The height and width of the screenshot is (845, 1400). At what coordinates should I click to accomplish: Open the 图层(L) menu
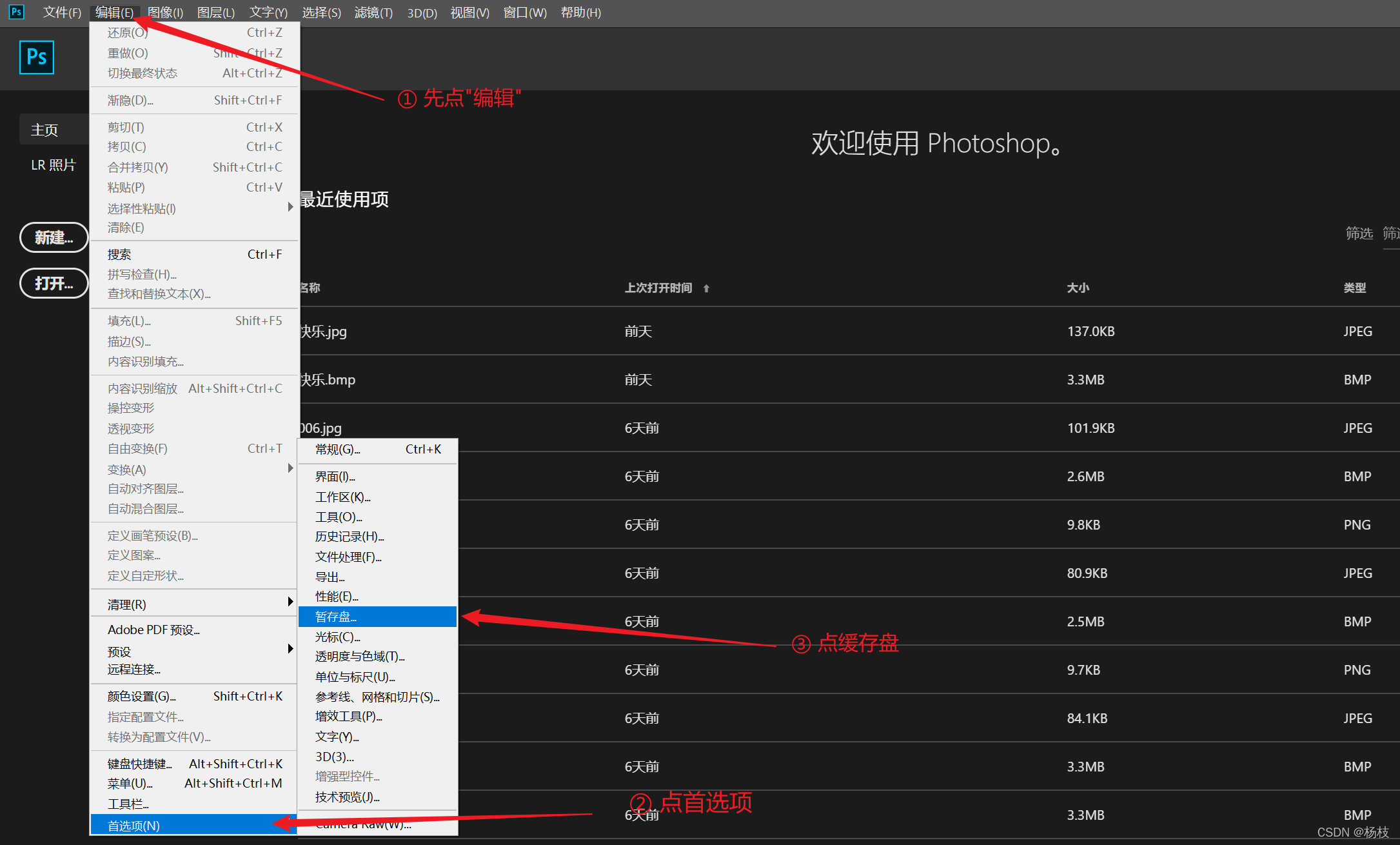point(216,12)
